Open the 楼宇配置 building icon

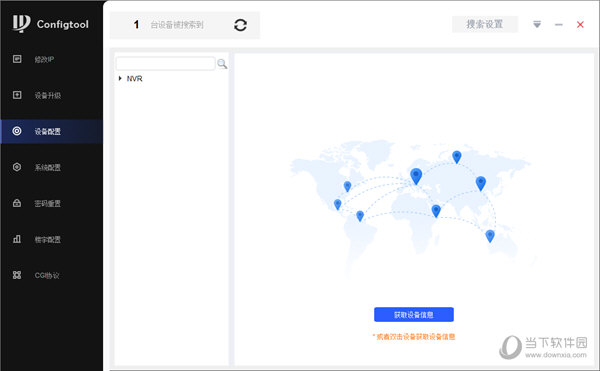[x=17, y=239]
